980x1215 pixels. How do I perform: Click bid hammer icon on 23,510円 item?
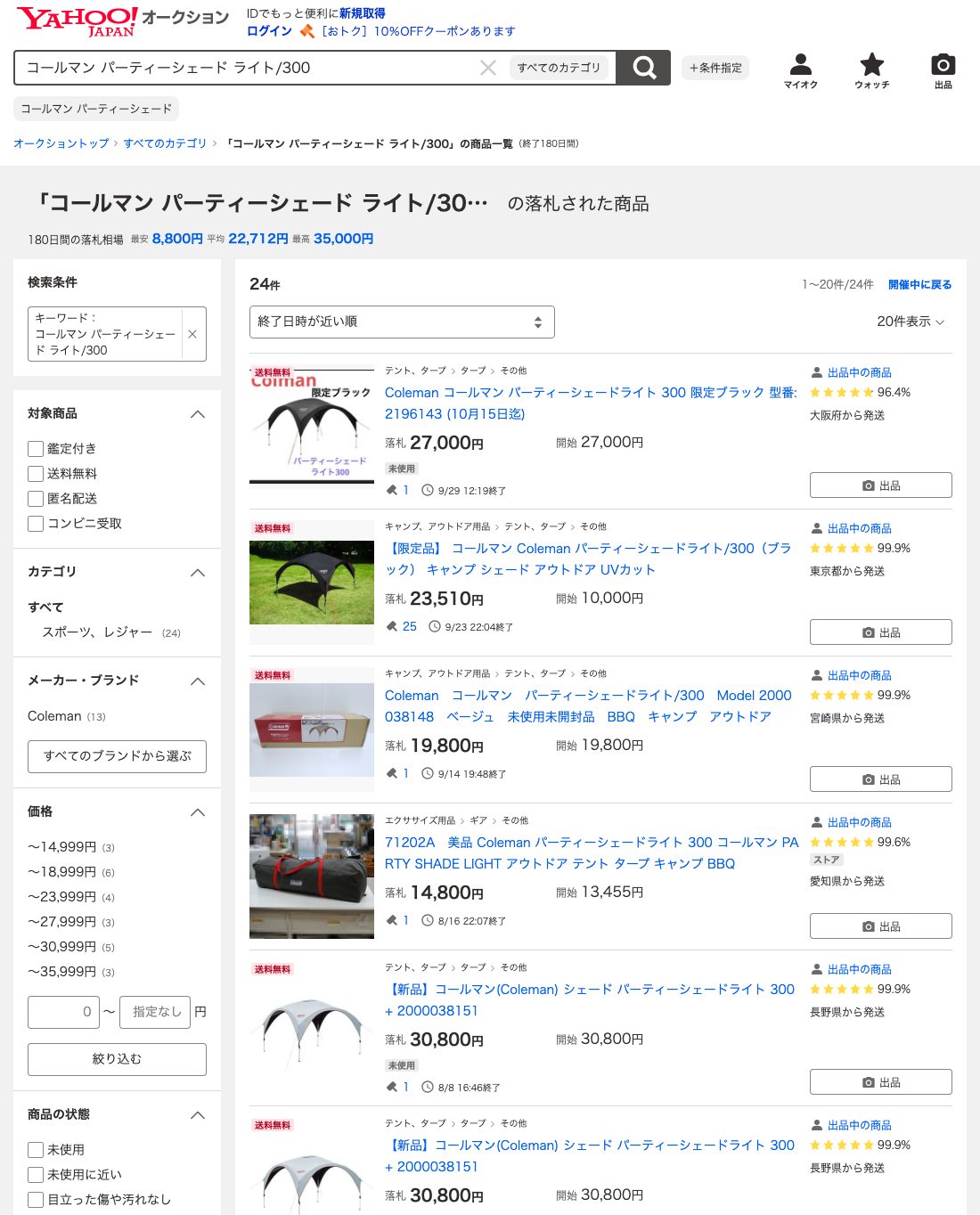(392, 626)
